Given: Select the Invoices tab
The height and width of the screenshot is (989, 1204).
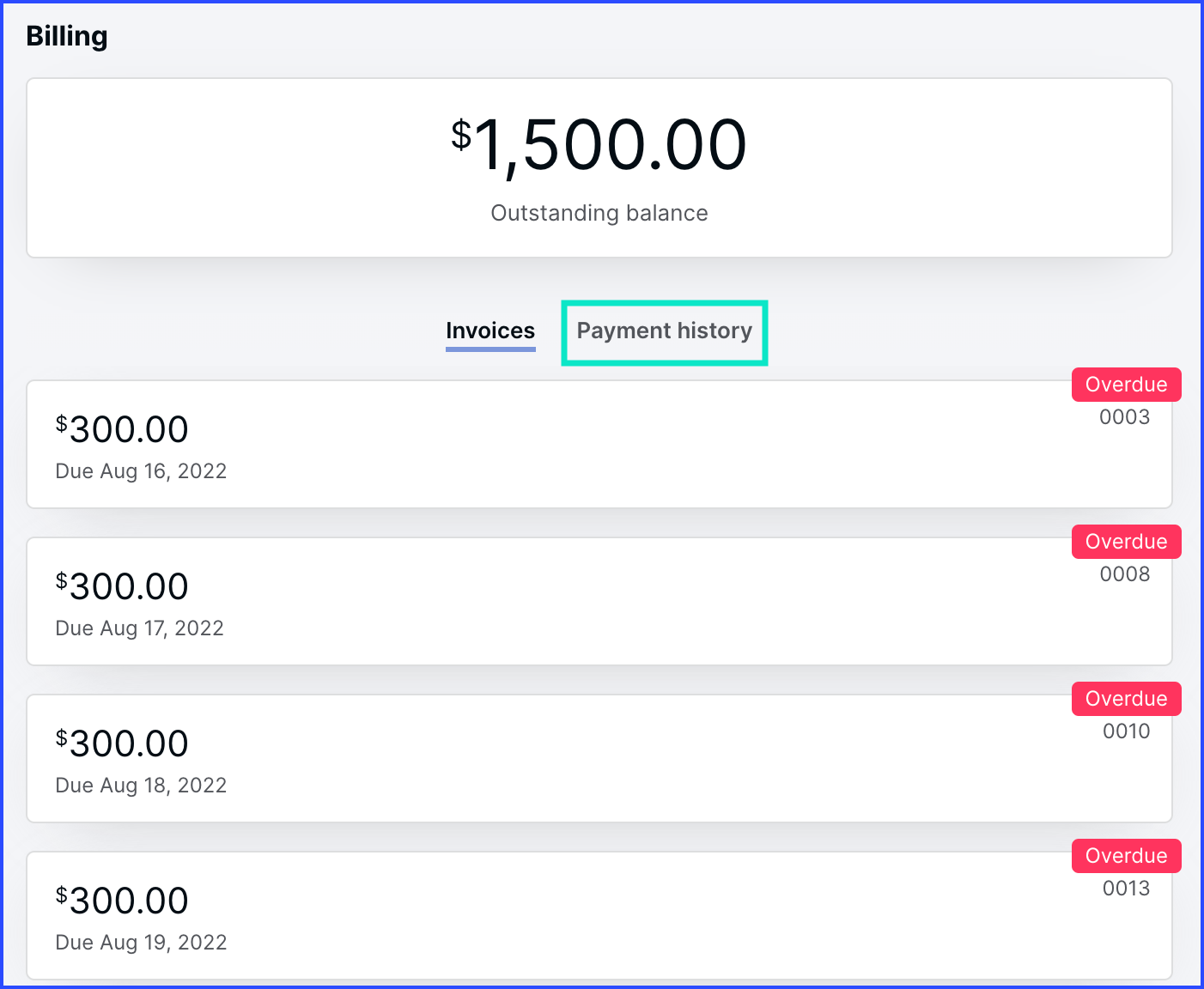Looking at the screenshot, I should click(x=490, y=331).
